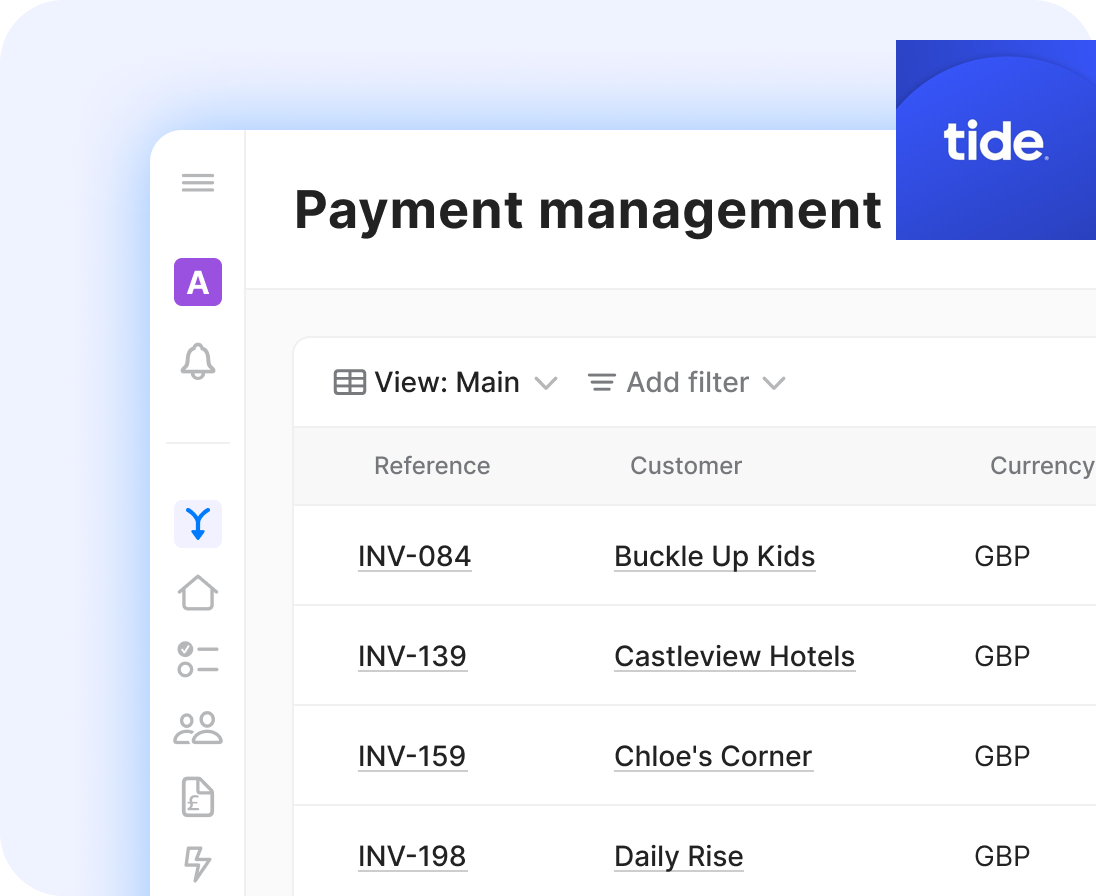Open invoice INV-084
The width and height of the screenshot is (1096, 896).
(x=414, y=556)
